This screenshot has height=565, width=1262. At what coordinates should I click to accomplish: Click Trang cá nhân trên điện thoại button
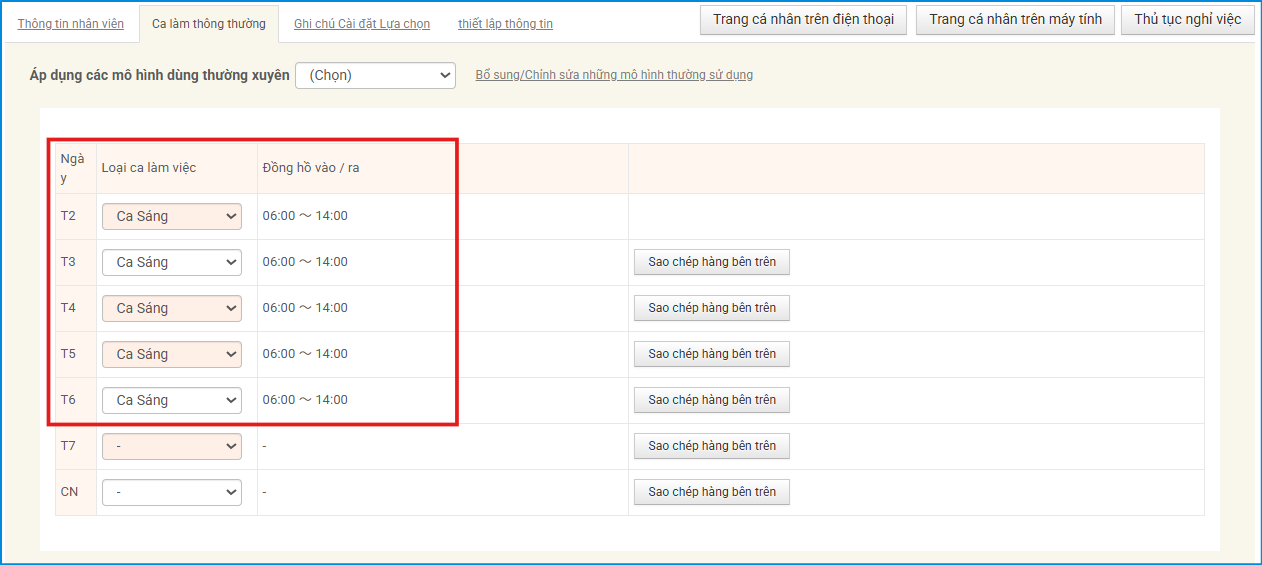803,20
